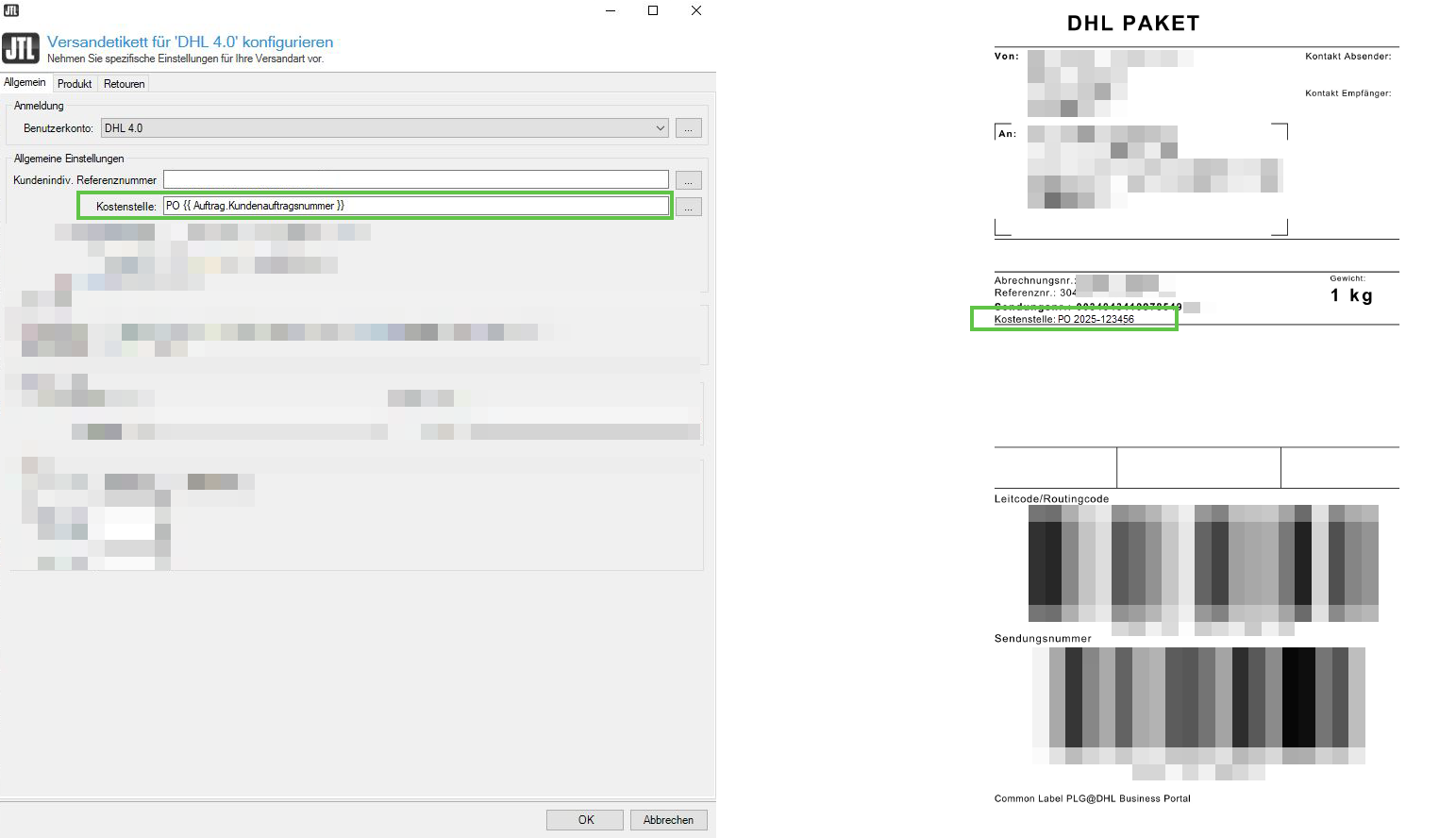Focus the Kundenindiv. Referenznummer text field
Viewport: 1456px width, 838px height.
click(415, 179)
